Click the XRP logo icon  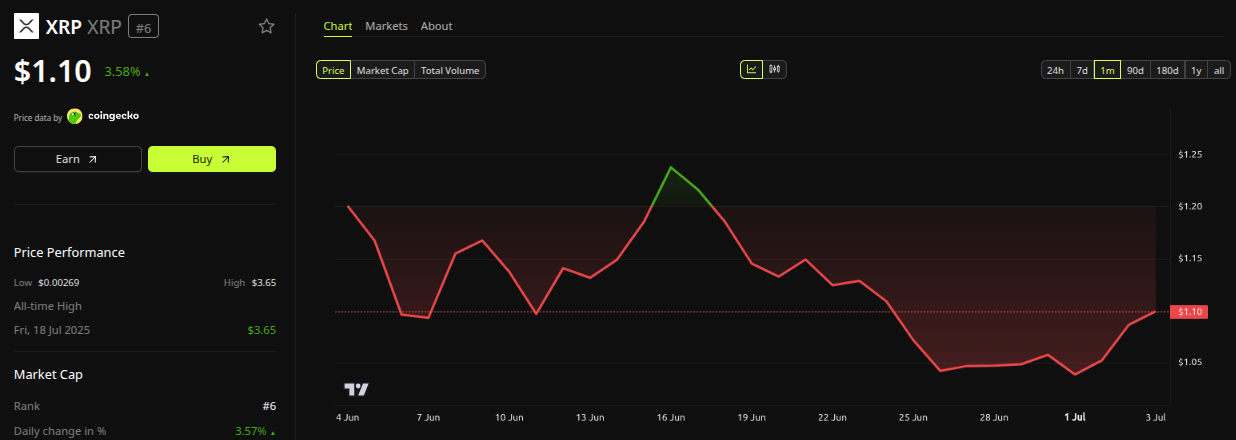(26, 27)
